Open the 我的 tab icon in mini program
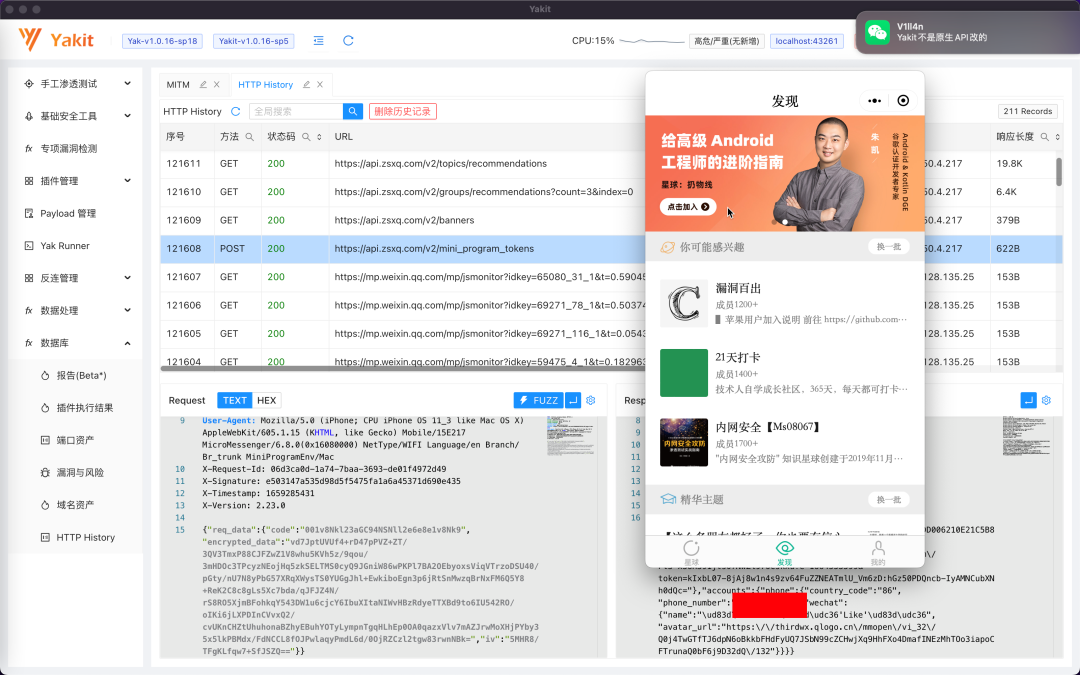The height and width of the screenshot is (675, 1080). [x=878, y=552]
